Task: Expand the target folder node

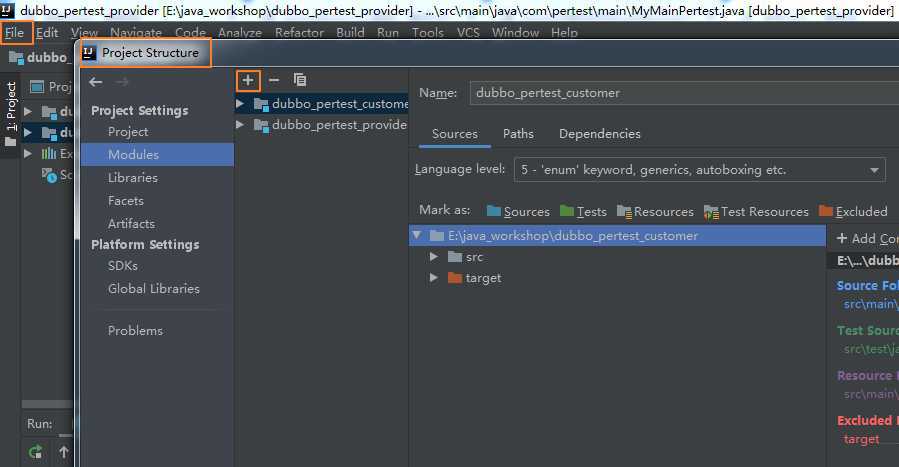Action: (434, 278)
